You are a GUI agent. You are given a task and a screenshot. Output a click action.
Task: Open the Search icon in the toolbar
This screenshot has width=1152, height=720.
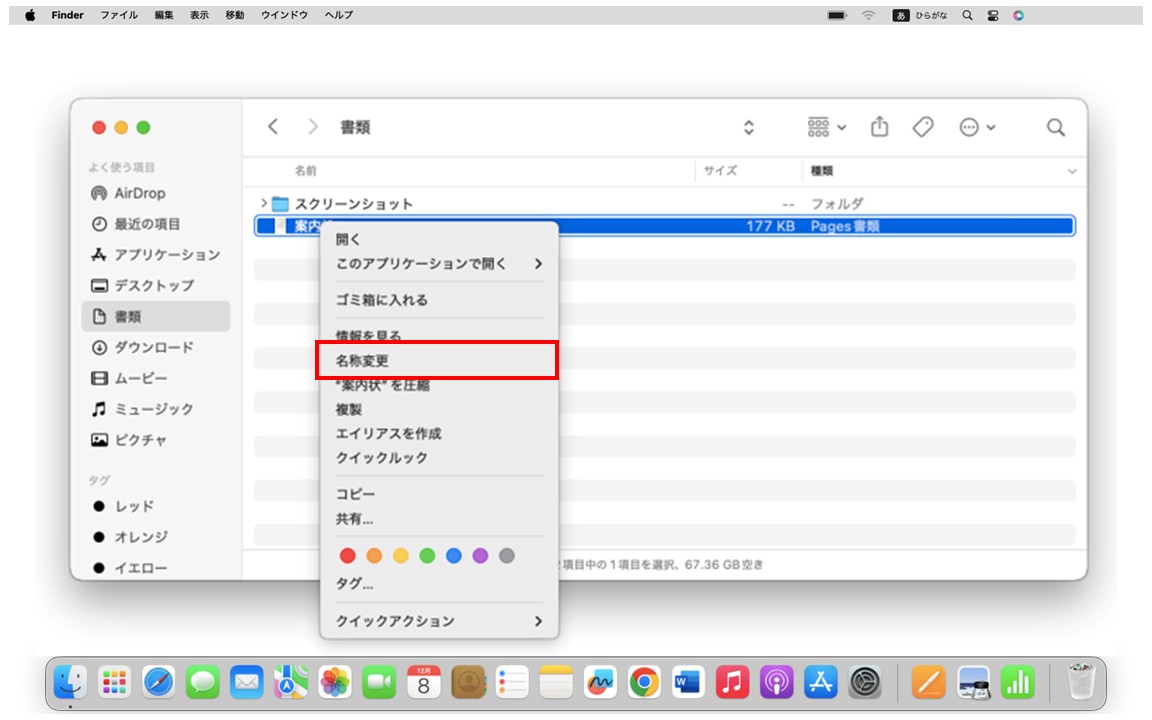coord(1055,127)
